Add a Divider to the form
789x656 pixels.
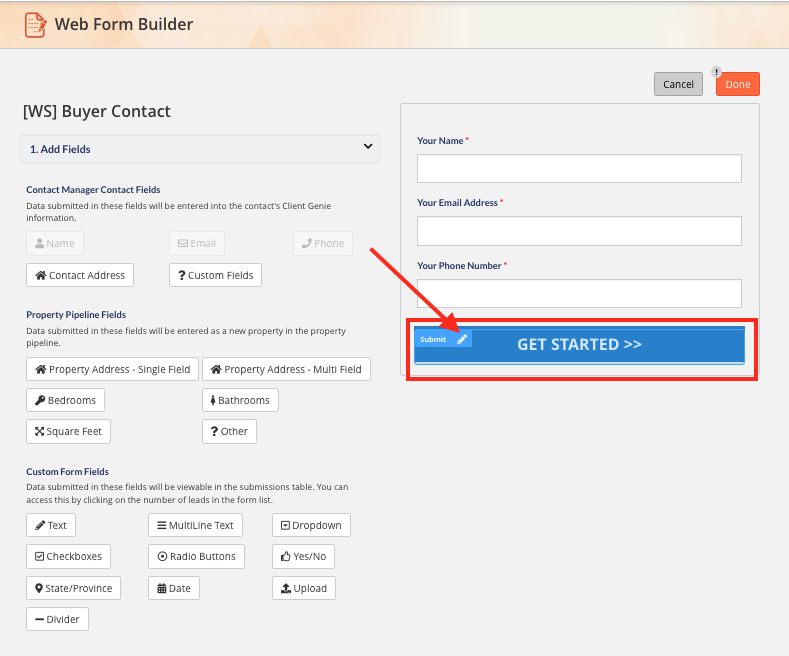pos(57,619)
